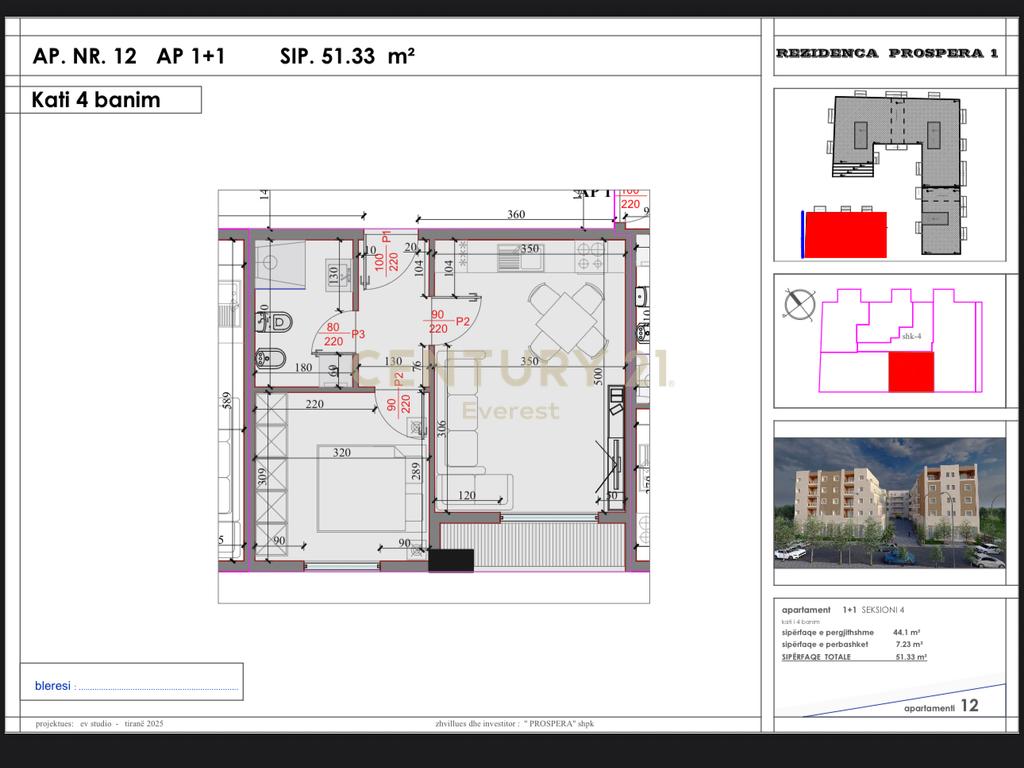Click the red highlighted apartment on key plan

click(x=910, y=371)
